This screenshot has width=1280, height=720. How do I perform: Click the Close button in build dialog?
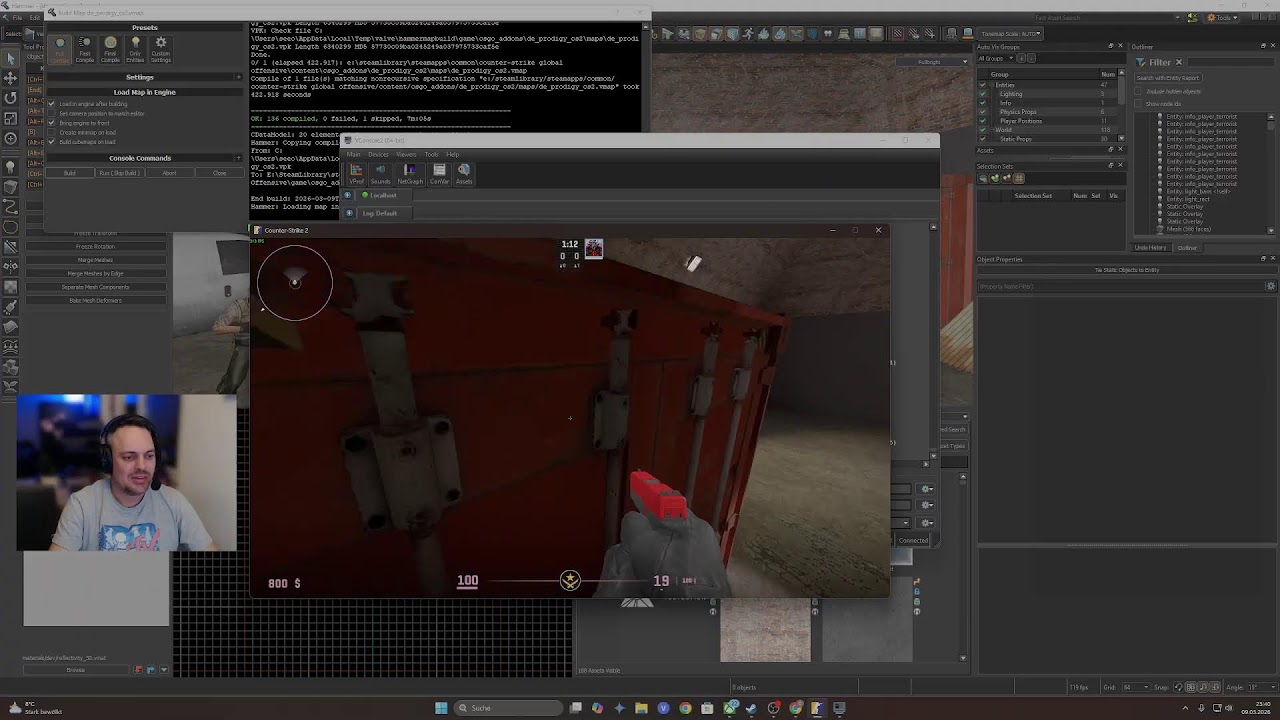(219, 173)
